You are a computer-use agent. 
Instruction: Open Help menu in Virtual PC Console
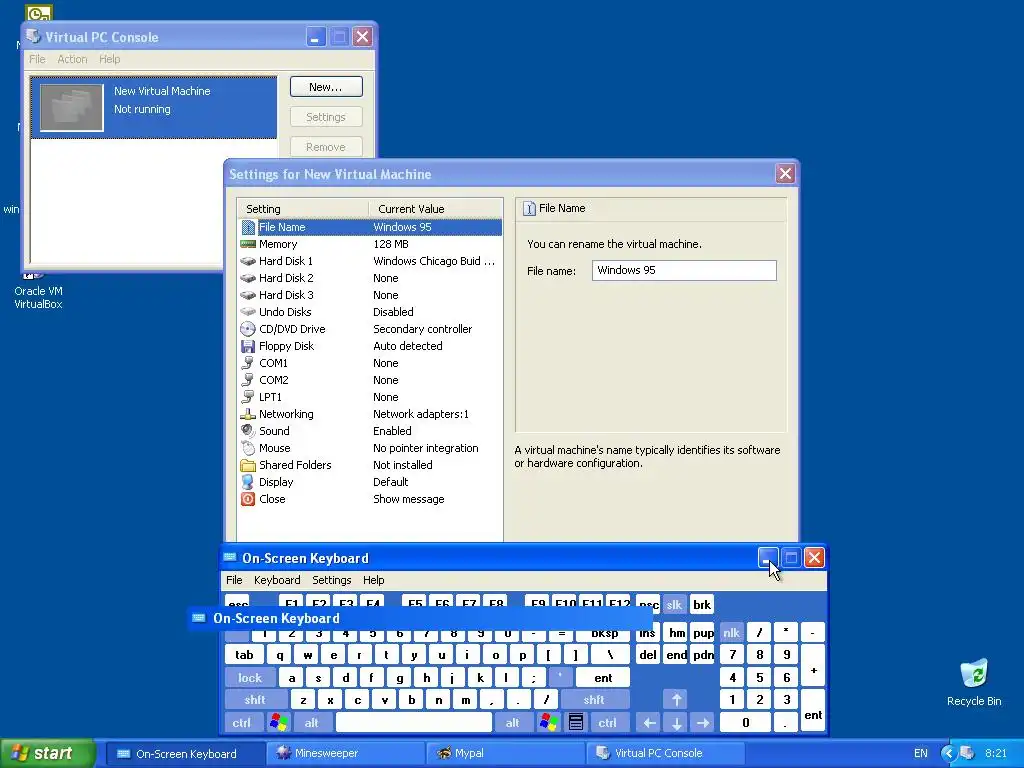point(110,59)
